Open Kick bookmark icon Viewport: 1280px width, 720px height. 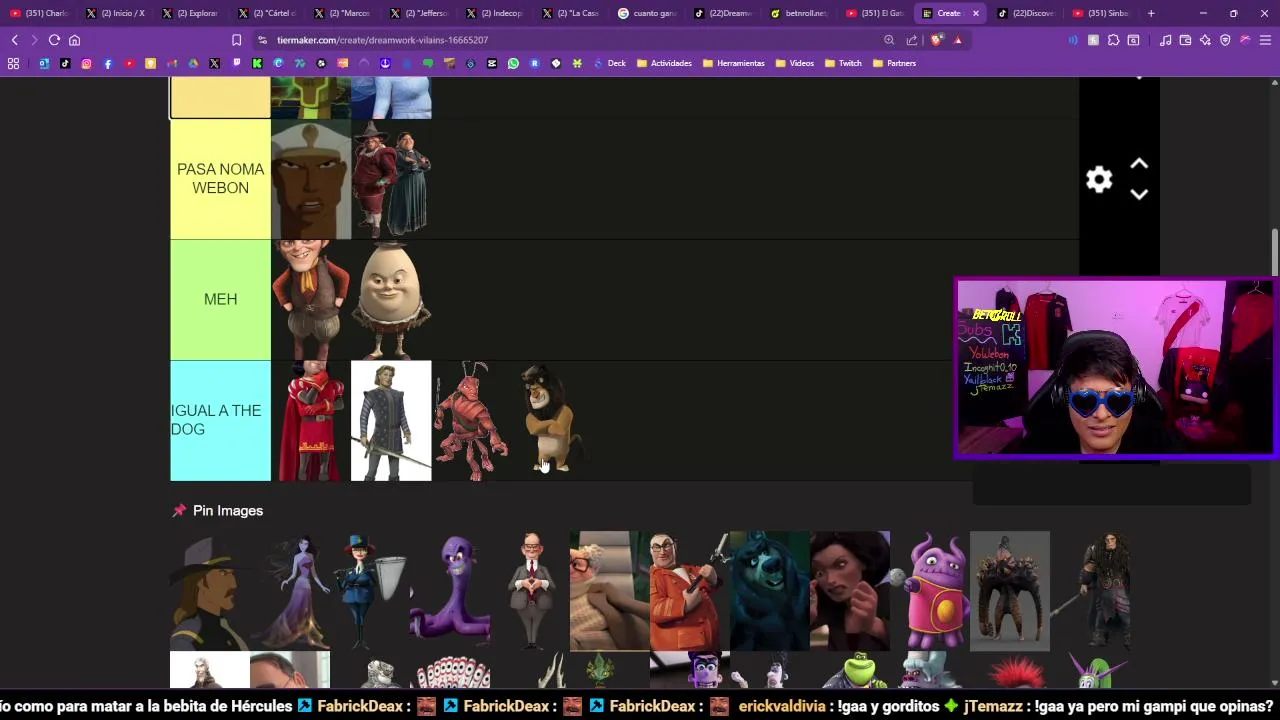pyautogui.click(x=257, y=63)
